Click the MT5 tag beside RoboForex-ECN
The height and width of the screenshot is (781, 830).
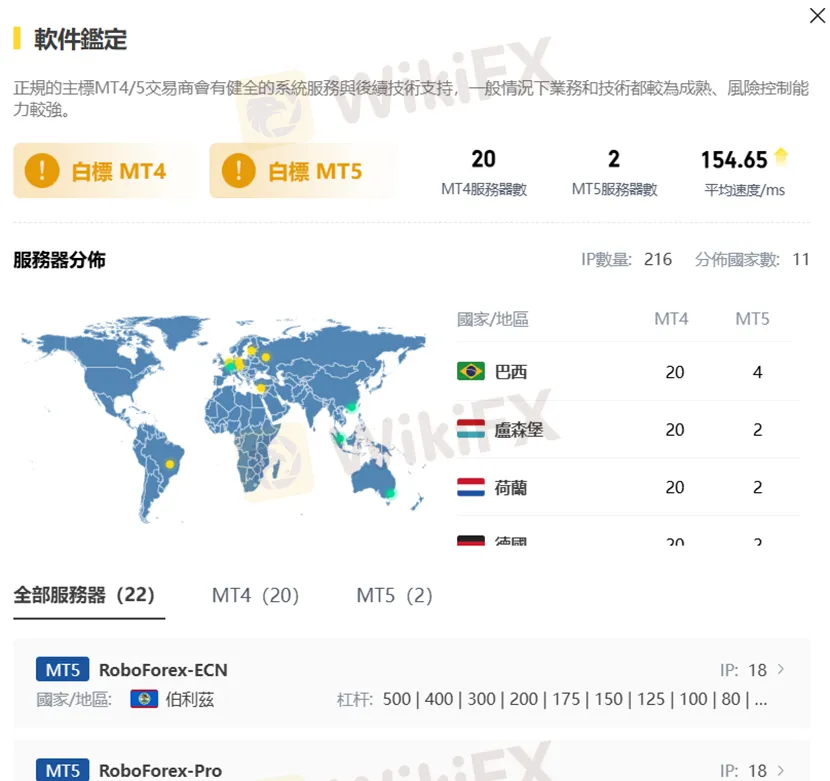click(x=62, y=669)
